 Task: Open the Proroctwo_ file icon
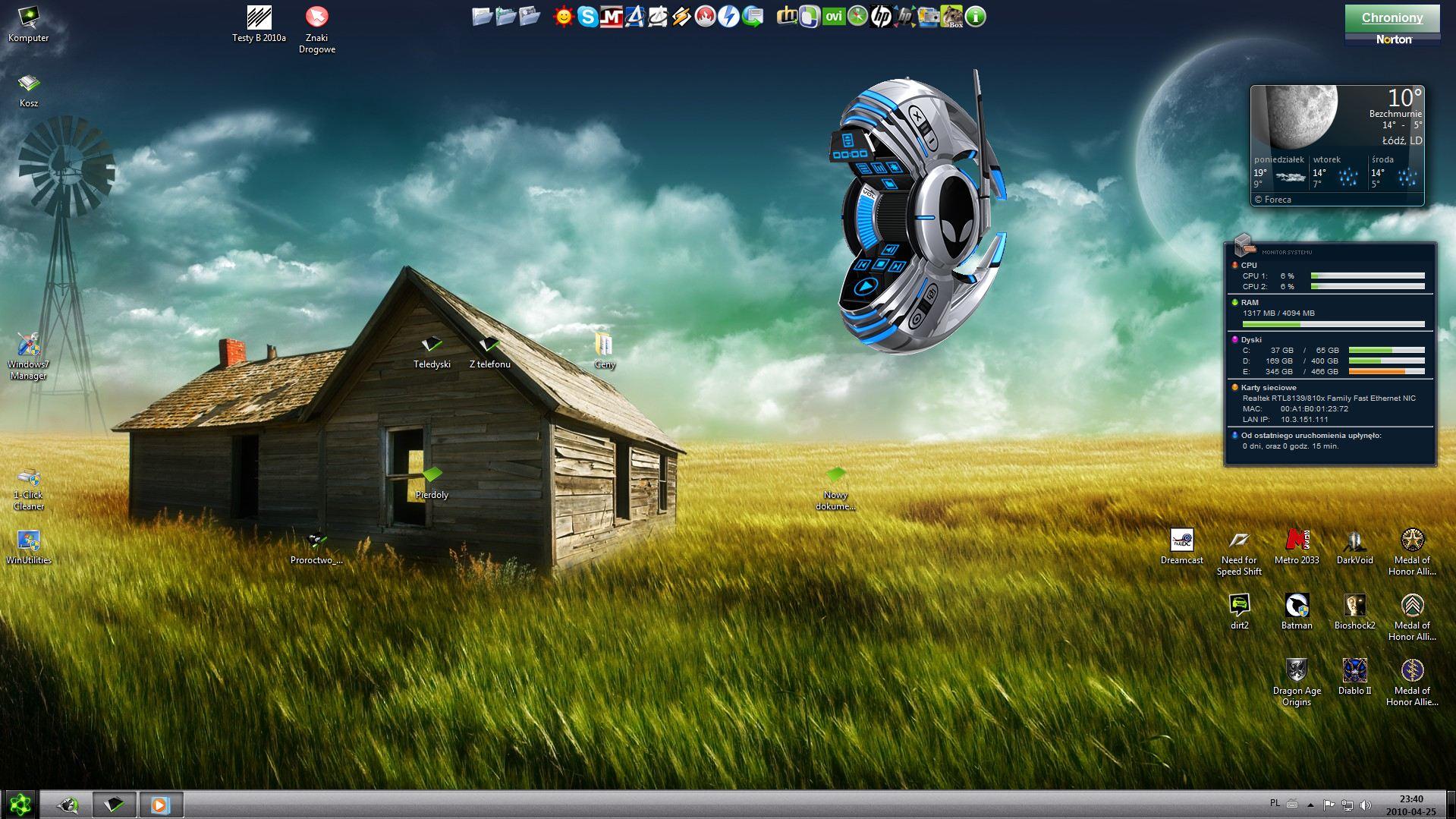pos(316,549)
